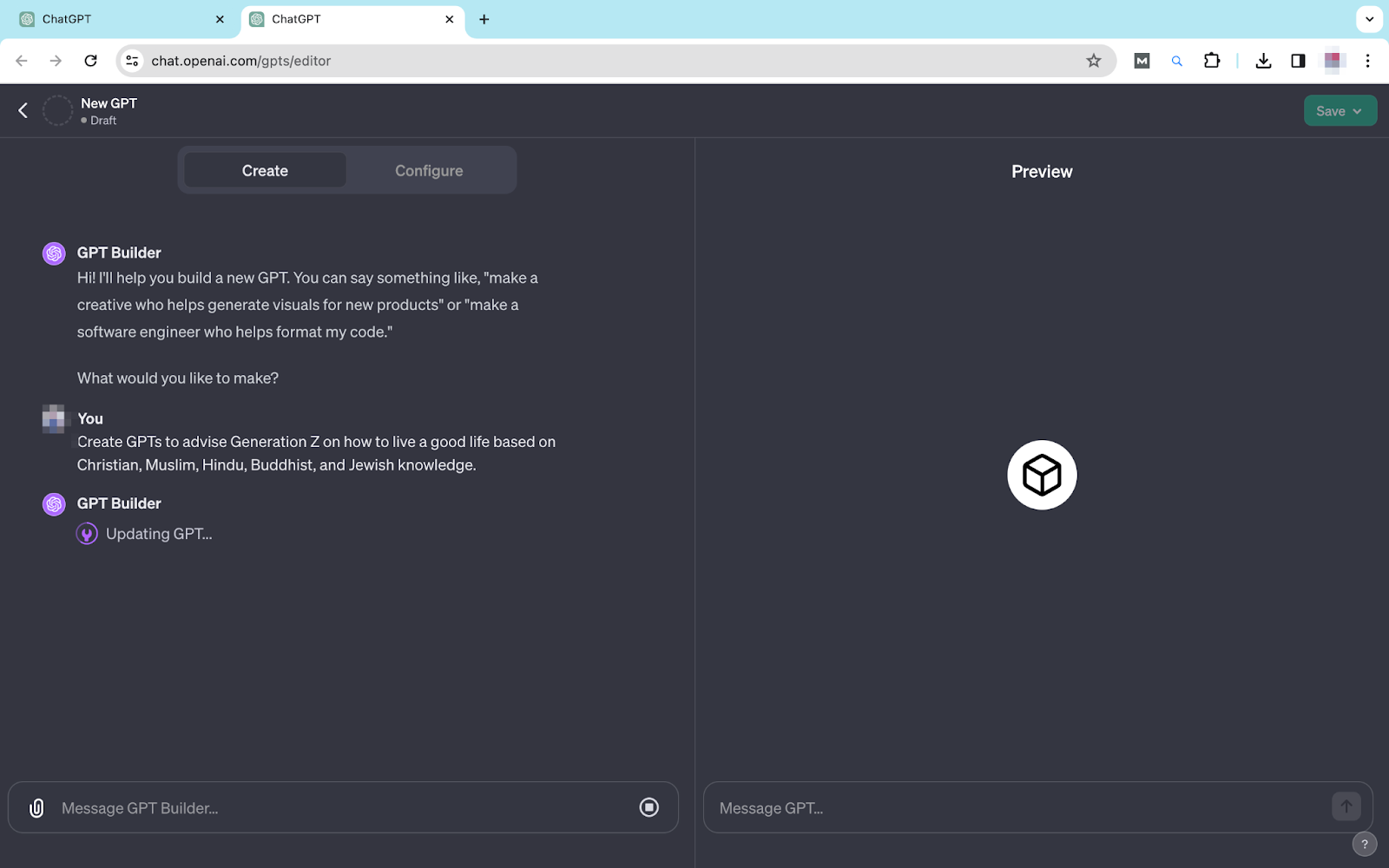Screen dimensions: 1389x868
Task: Click the preview send arrow button
Action: click(1346, 806)
